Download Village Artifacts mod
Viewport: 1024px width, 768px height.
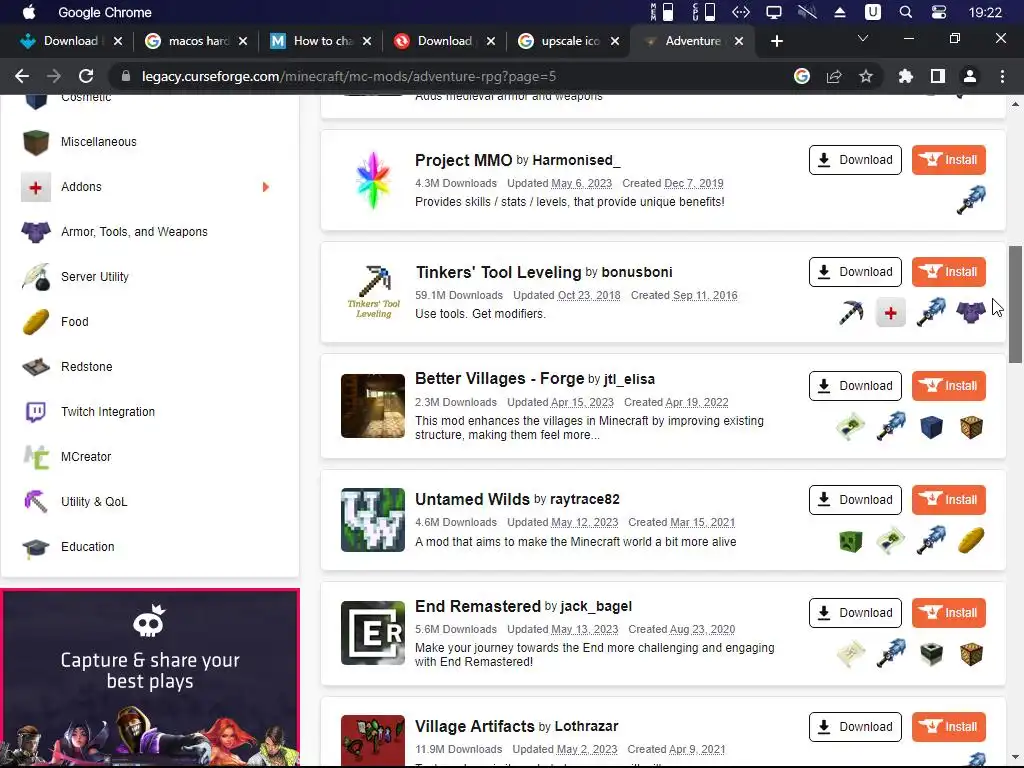pos(855,727)
